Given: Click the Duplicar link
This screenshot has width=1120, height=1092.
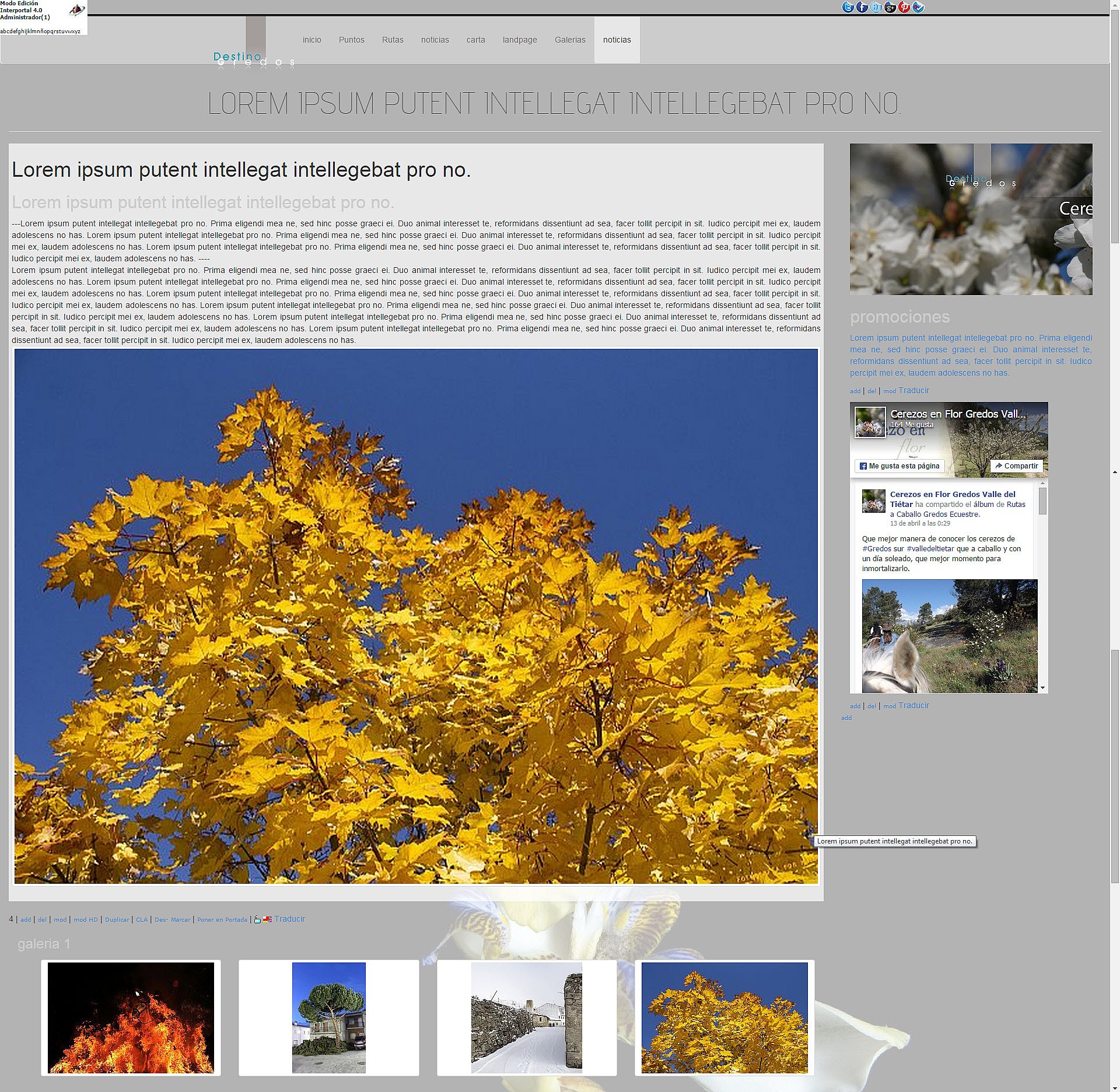Looking at the screenshot, I should pos(117,919).
